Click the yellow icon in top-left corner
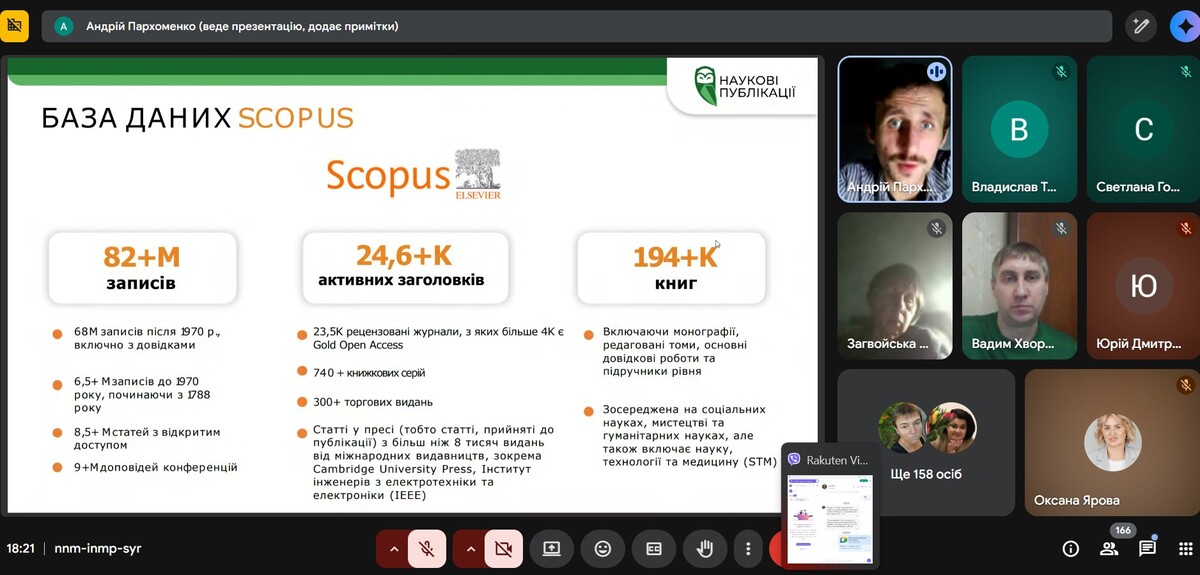This screenshot has width=1200, height=575. pos(15,26)
